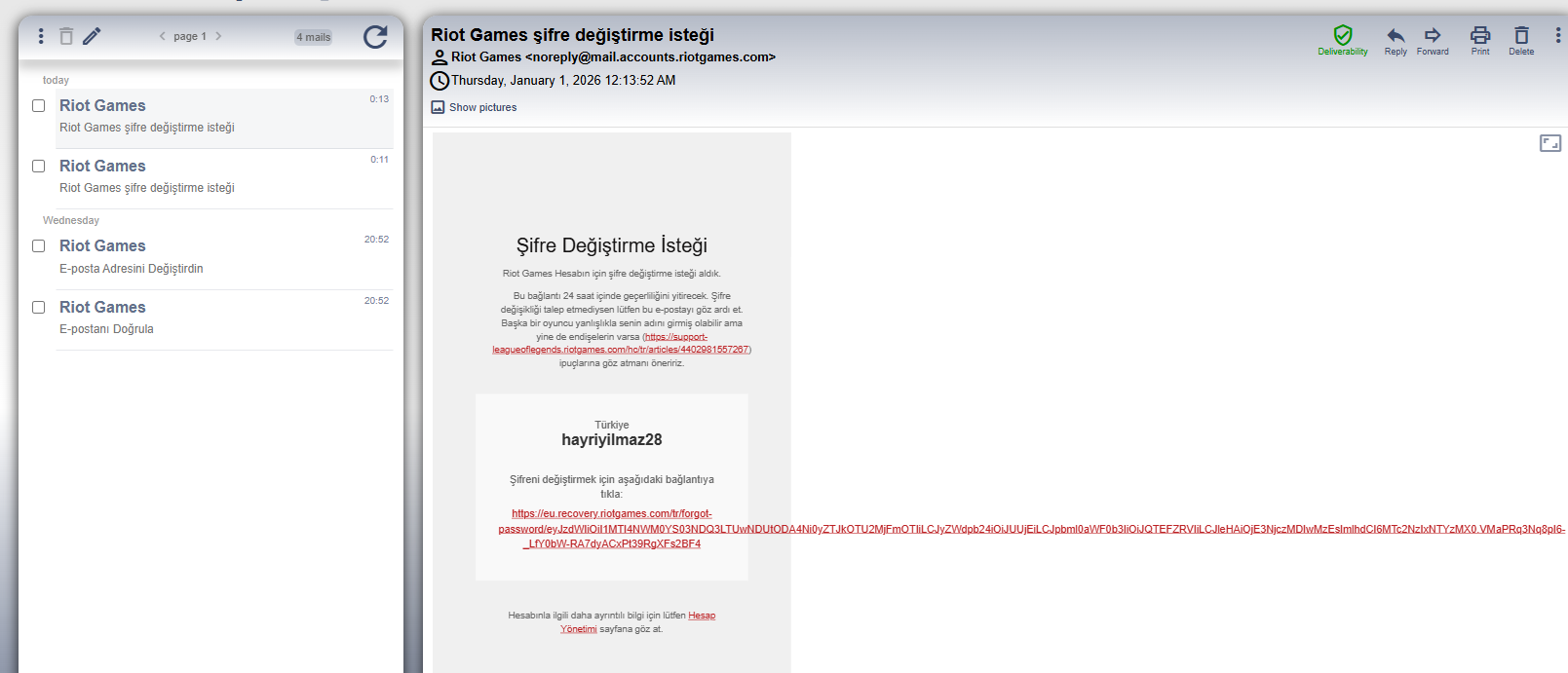Click the email subject title at top
The width and height of the screenshot is (1568, 673).
coord(573,35)
